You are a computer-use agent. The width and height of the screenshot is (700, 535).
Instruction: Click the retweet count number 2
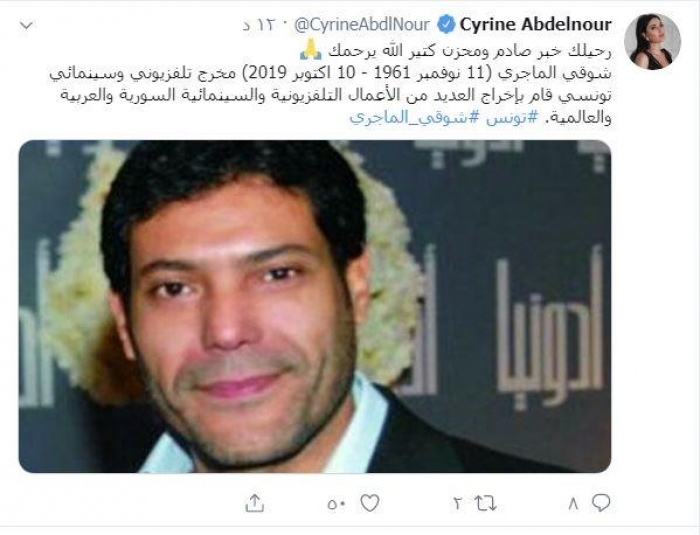[x=458, y=504]
